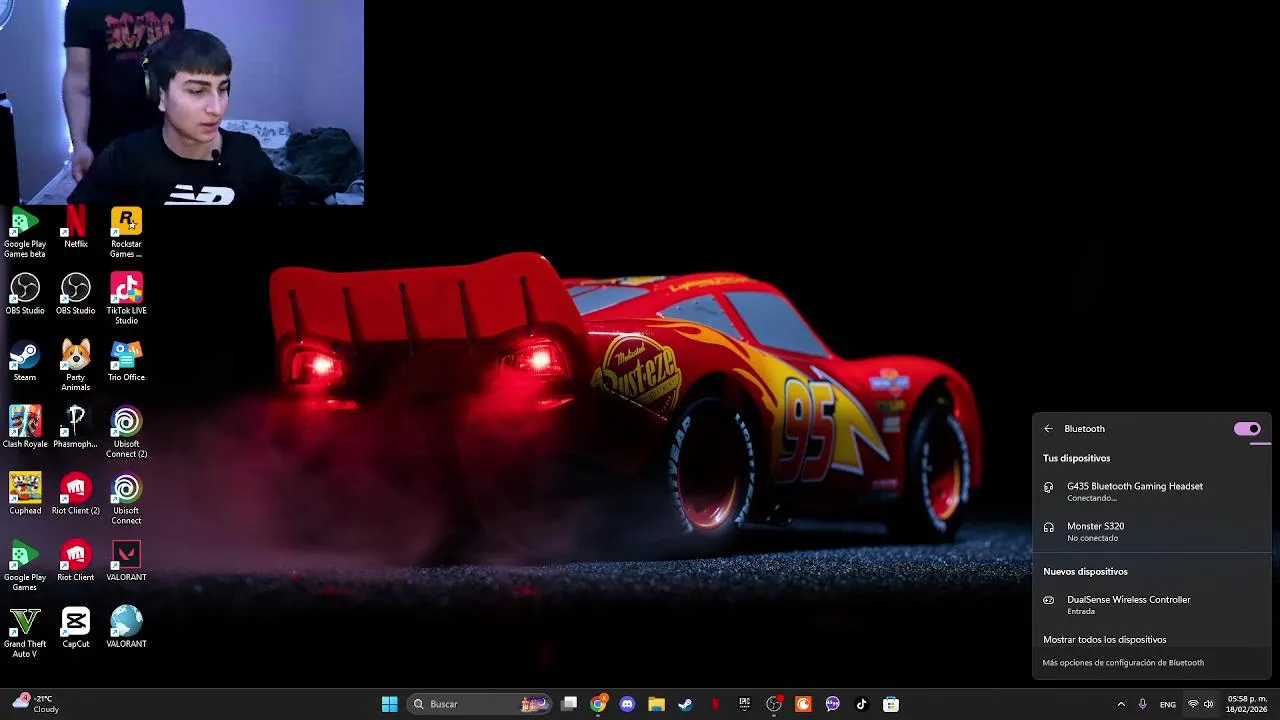Open the Riot Client (2) shortcut

coord(76,494)
